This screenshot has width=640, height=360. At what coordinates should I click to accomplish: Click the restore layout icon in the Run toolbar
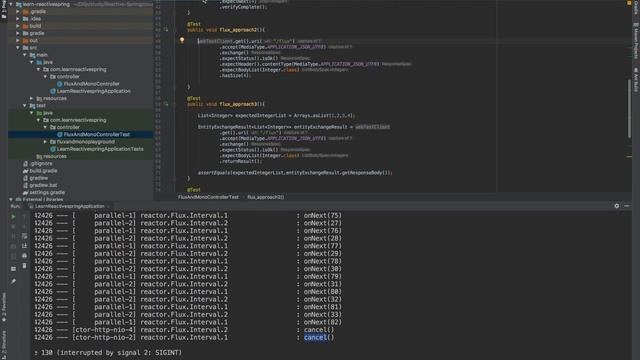(13, 269)
